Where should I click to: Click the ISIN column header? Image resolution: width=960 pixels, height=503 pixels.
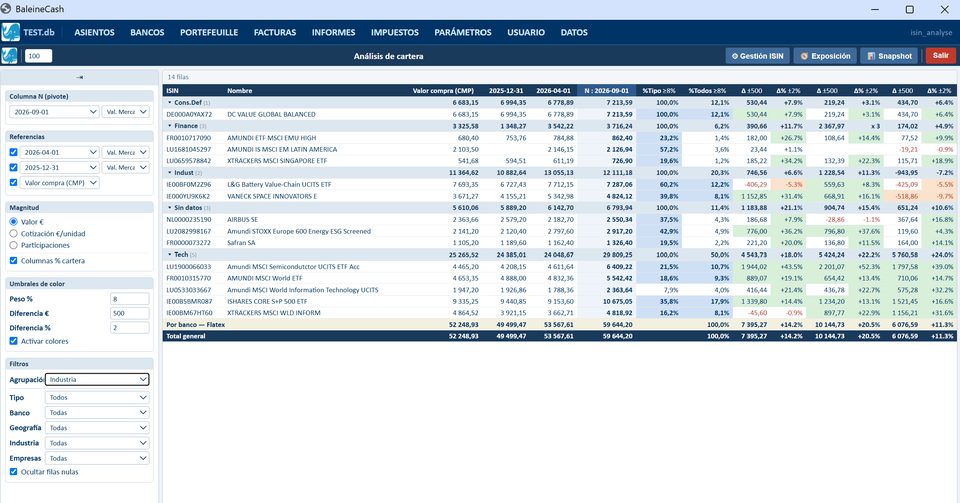(173, 91)
